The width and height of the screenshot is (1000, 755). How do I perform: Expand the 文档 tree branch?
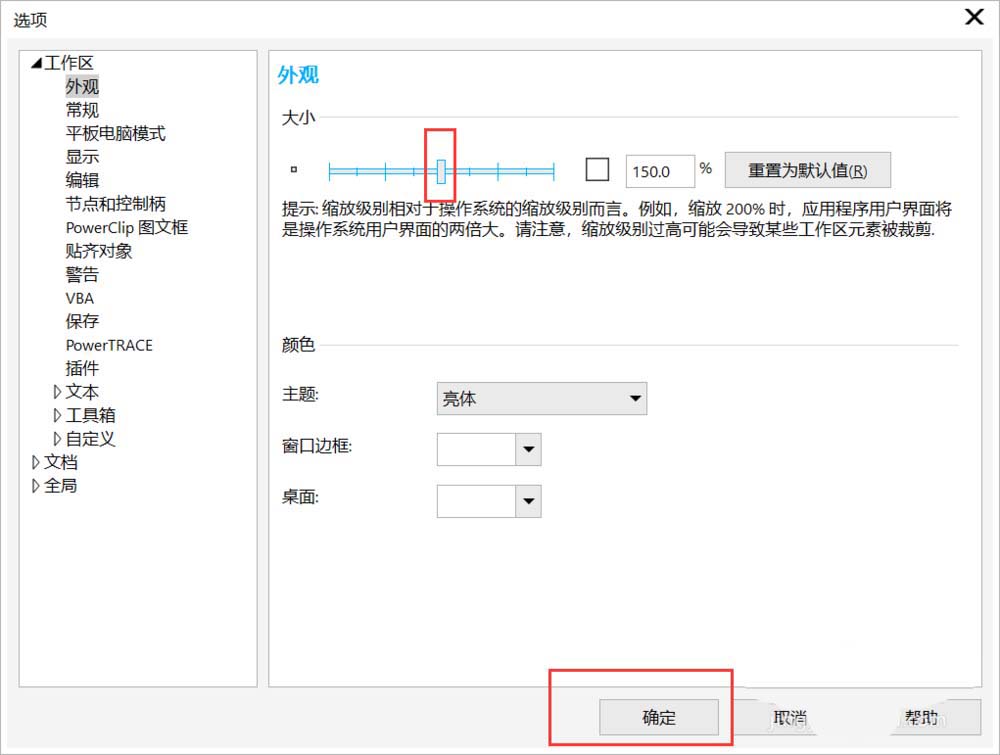[37, 462]
